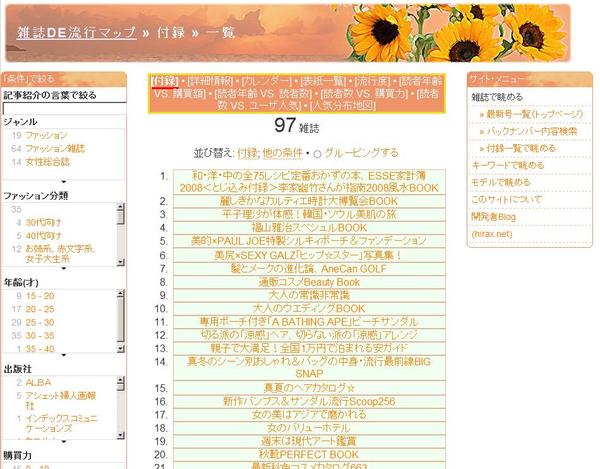
Task: Filter by age range 20 - 25
Action: tap(41, 309)
